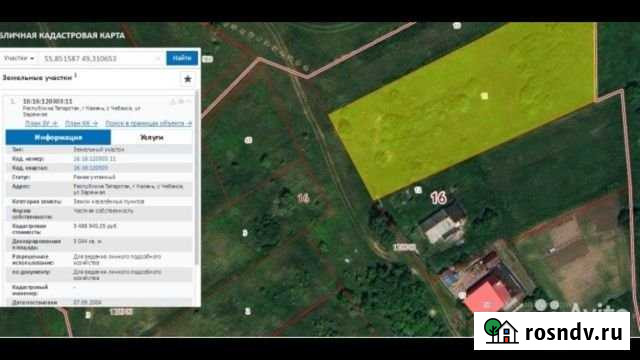Click the 27.09.2004 registration date value
The width and height of the screenshot is (640, 360).
tap(87, 302)
